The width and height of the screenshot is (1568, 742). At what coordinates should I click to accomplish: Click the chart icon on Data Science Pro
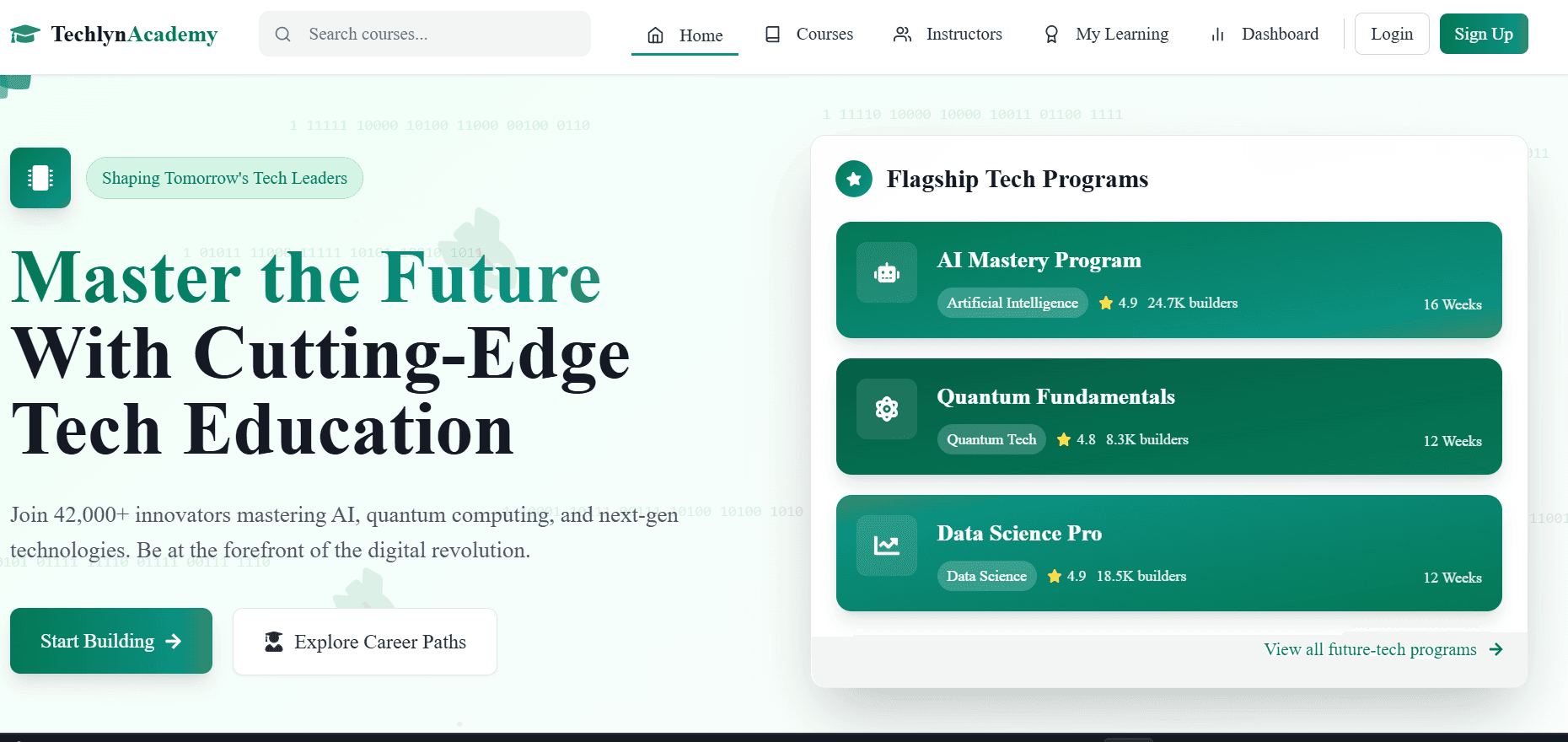point(887,546)
